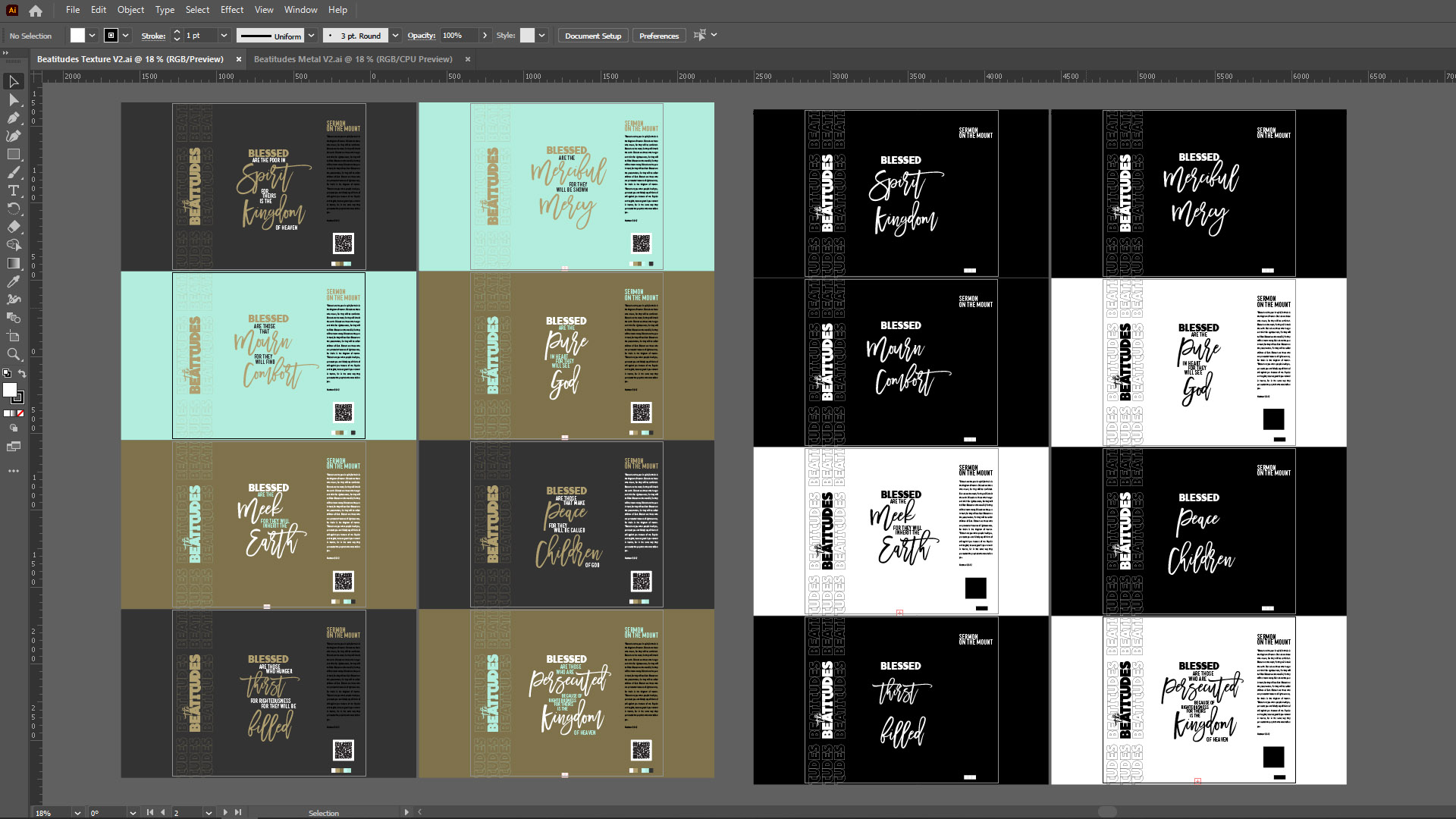Reset to default fill and stroke
The image size is (1456, 819).
click(7, 373)
